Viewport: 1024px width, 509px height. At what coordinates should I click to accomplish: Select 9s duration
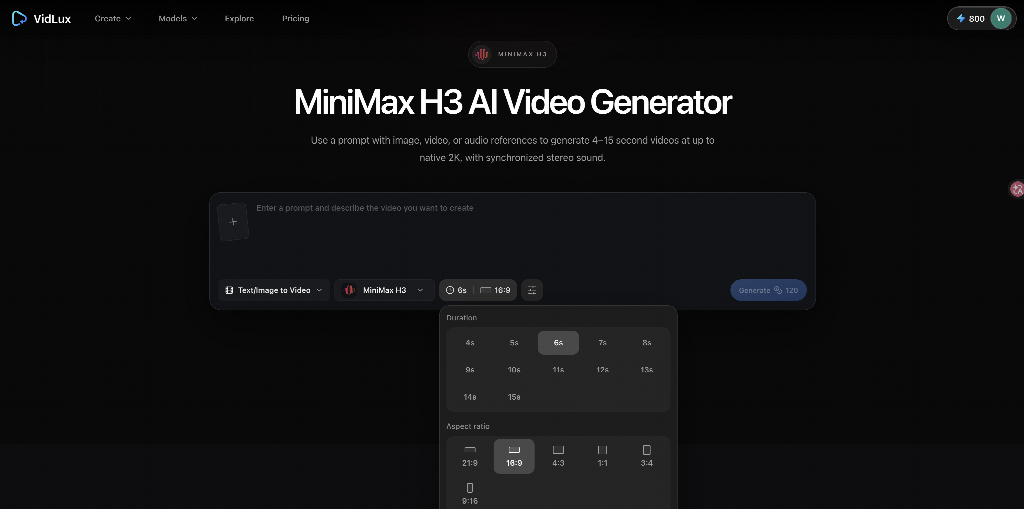470,370
